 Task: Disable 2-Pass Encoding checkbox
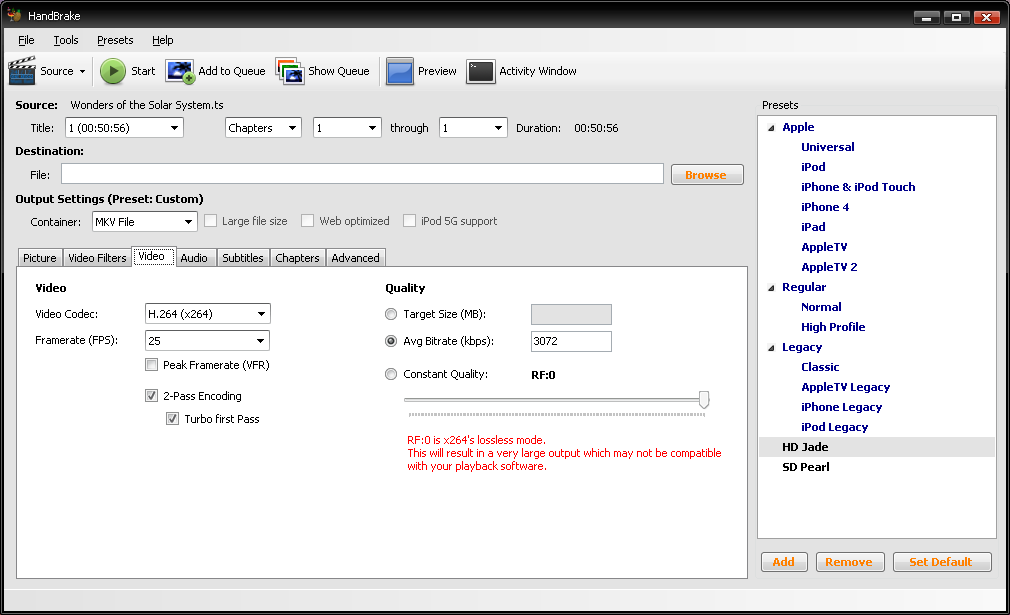click(151, 395)
